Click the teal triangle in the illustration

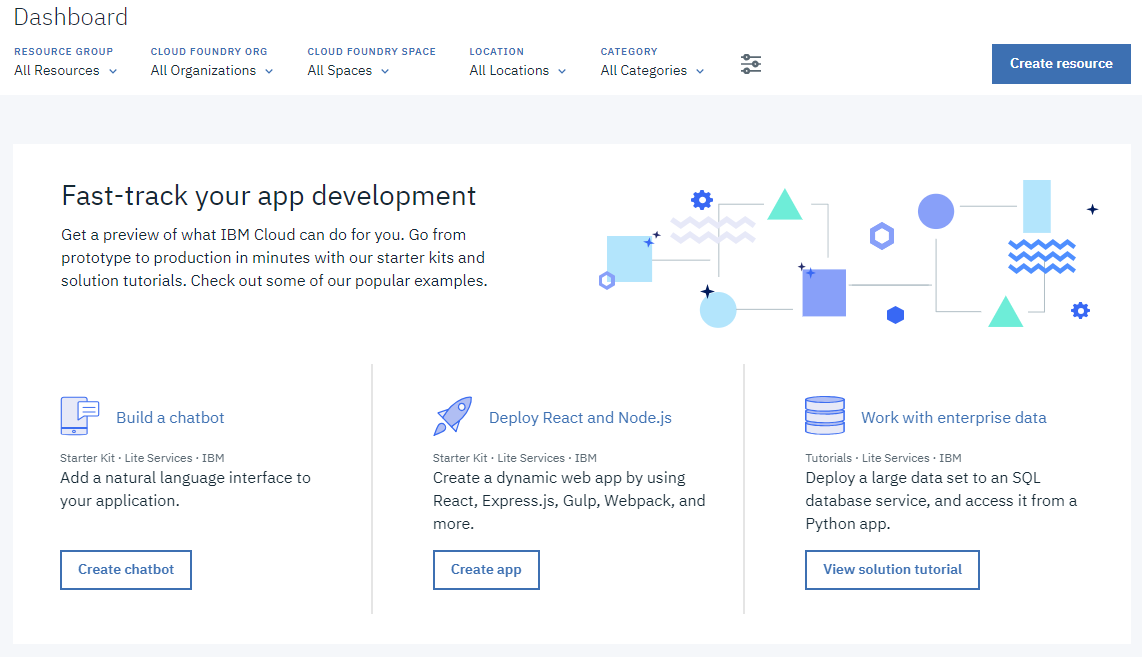click(784, 207)
